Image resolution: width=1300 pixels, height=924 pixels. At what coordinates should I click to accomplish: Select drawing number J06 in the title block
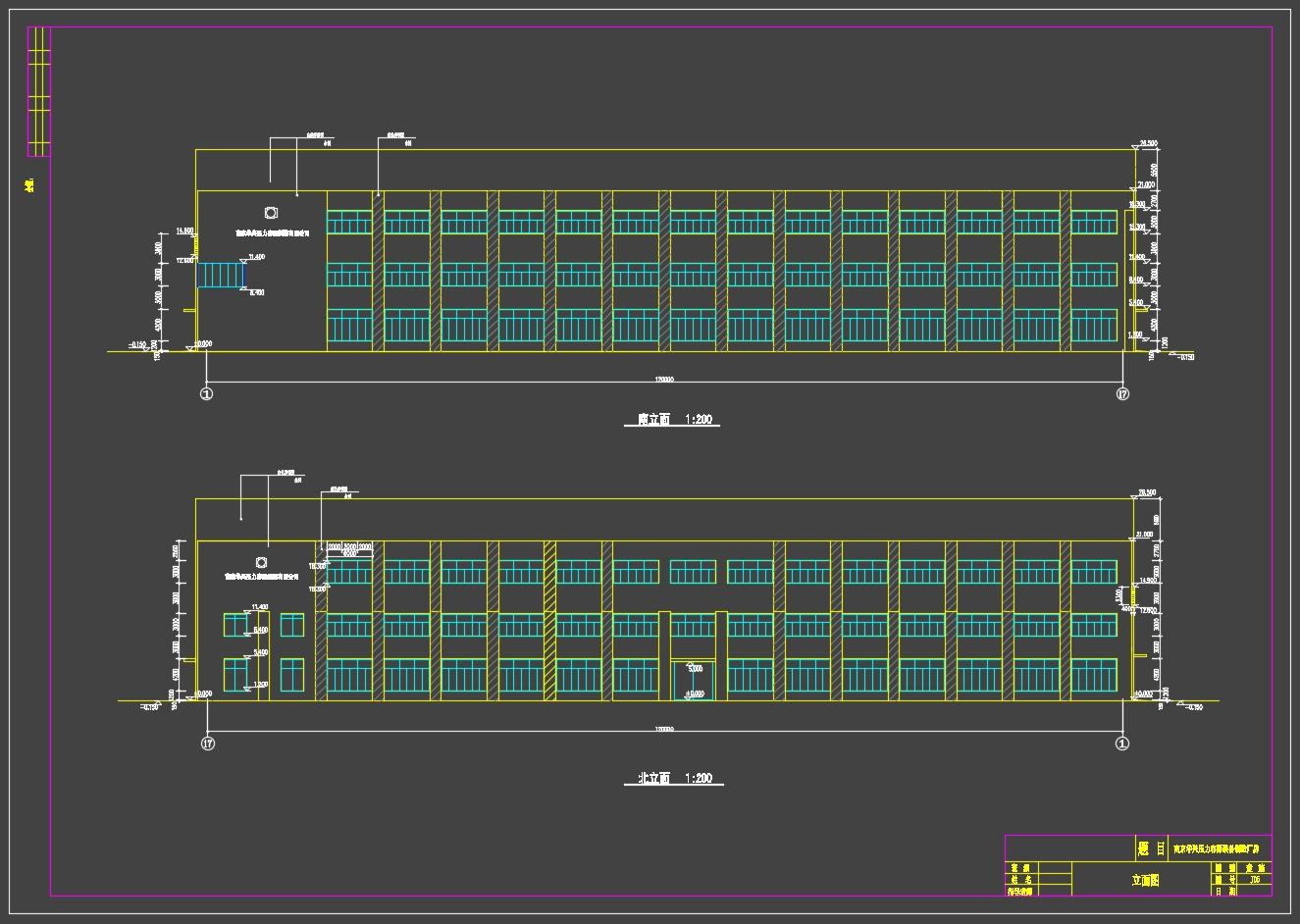pos(1254,880)
